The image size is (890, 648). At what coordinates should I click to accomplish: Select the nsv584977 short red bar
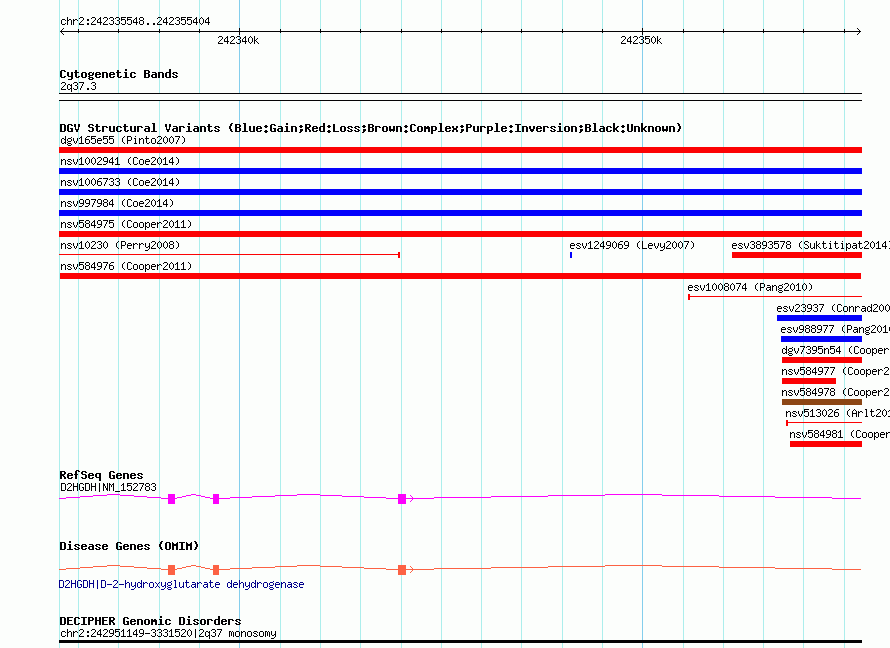coord(809,381)
